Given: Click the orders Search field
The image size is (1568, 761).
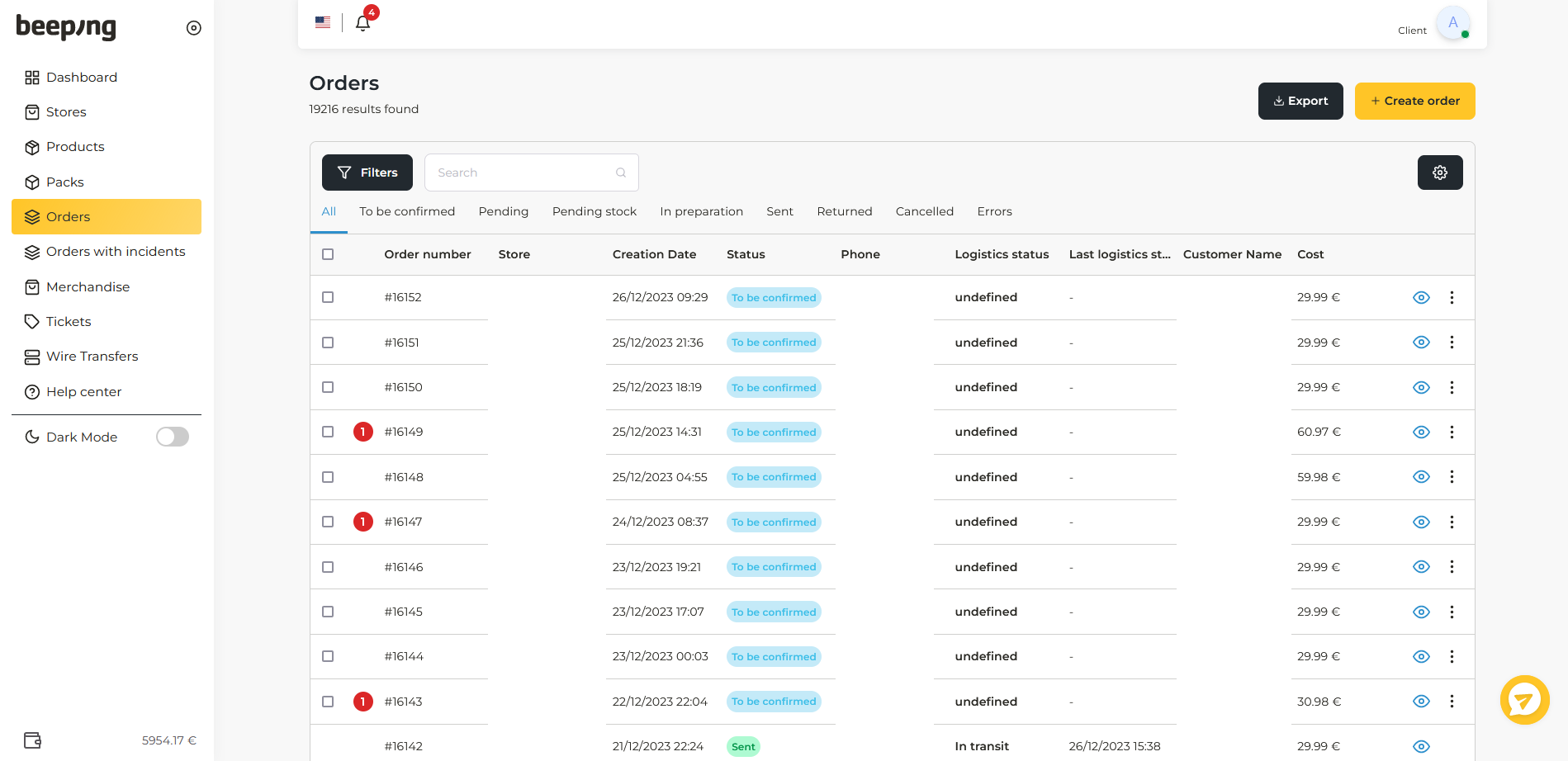Looking at the screenshot, I should point(525,173).
